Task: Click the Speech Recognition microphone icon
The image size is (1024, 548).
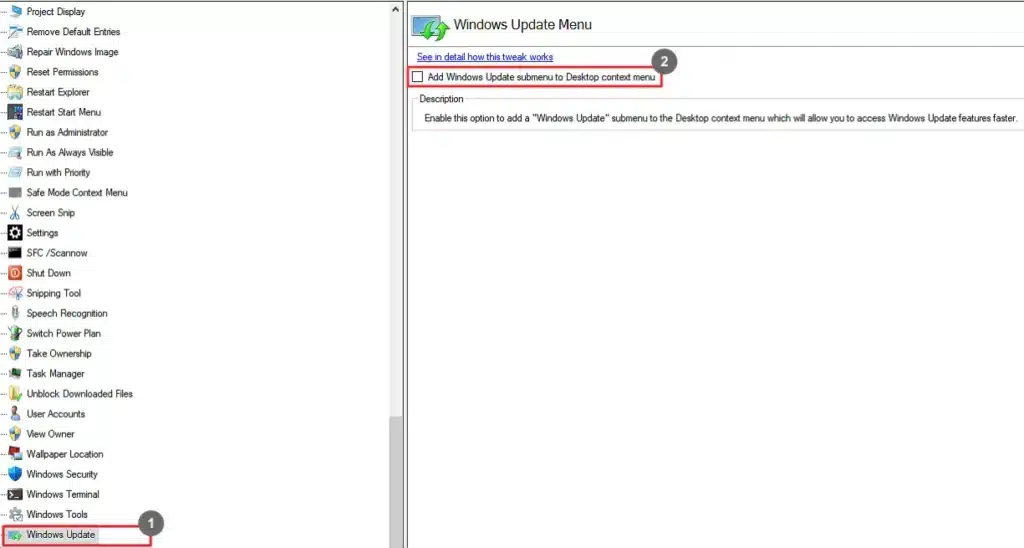Action: click(15, 314)
